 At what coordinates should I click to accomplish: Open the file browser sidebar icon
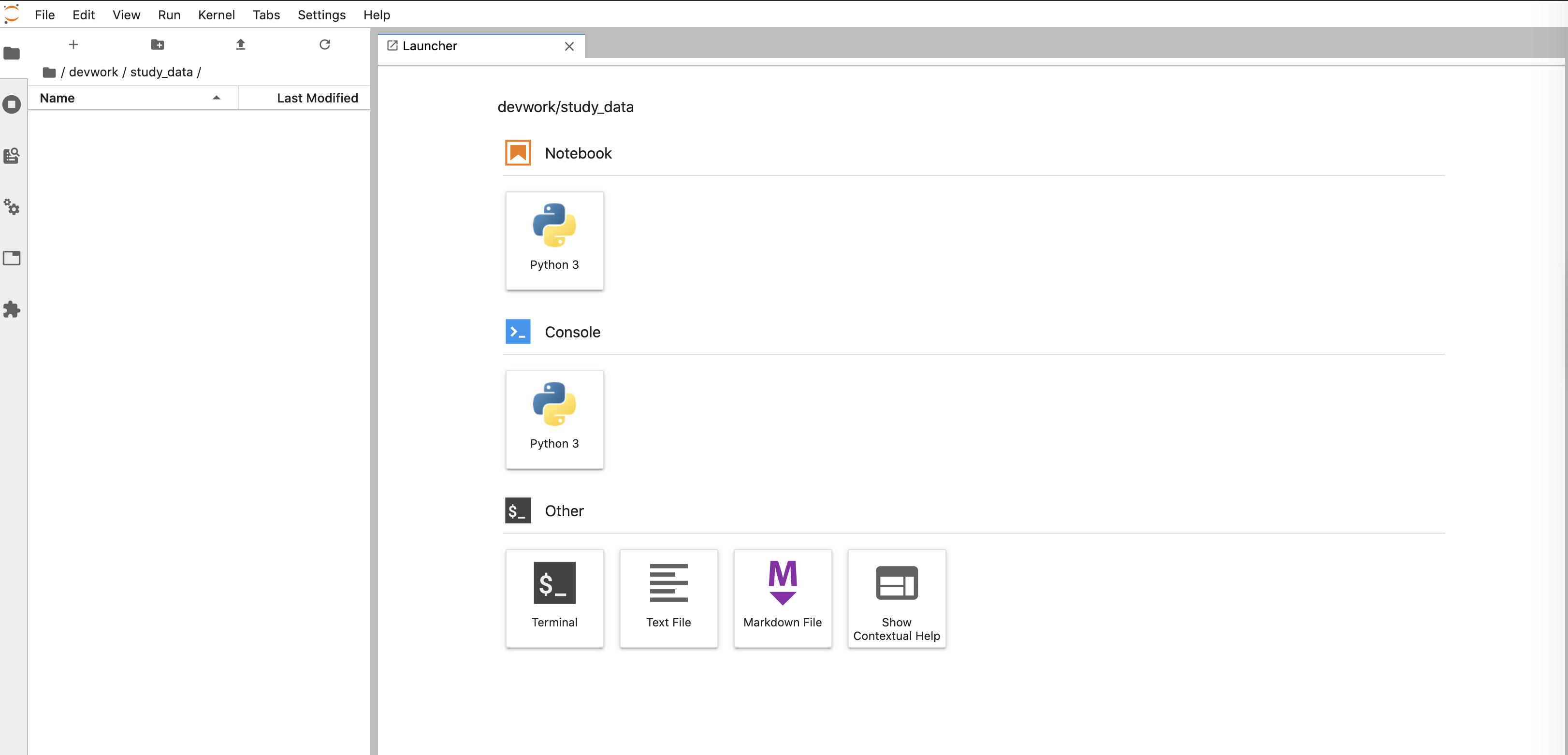pyautogui.click(x=12, y=54)
